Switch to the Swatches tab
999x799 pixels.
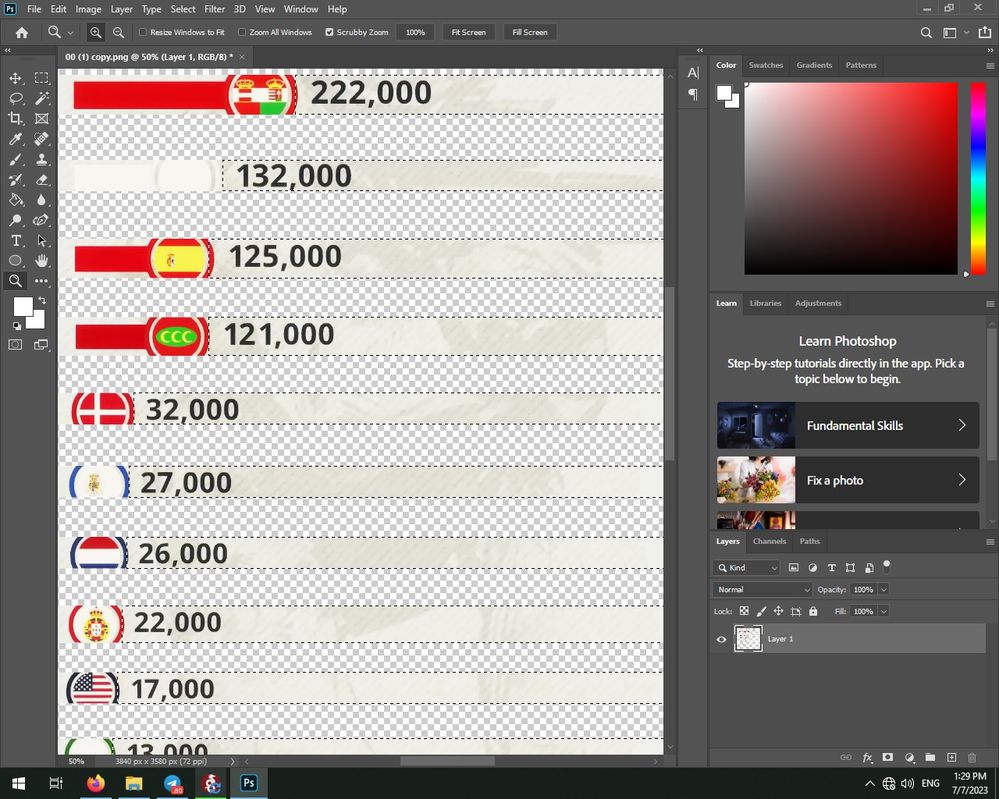pos(766,65)
